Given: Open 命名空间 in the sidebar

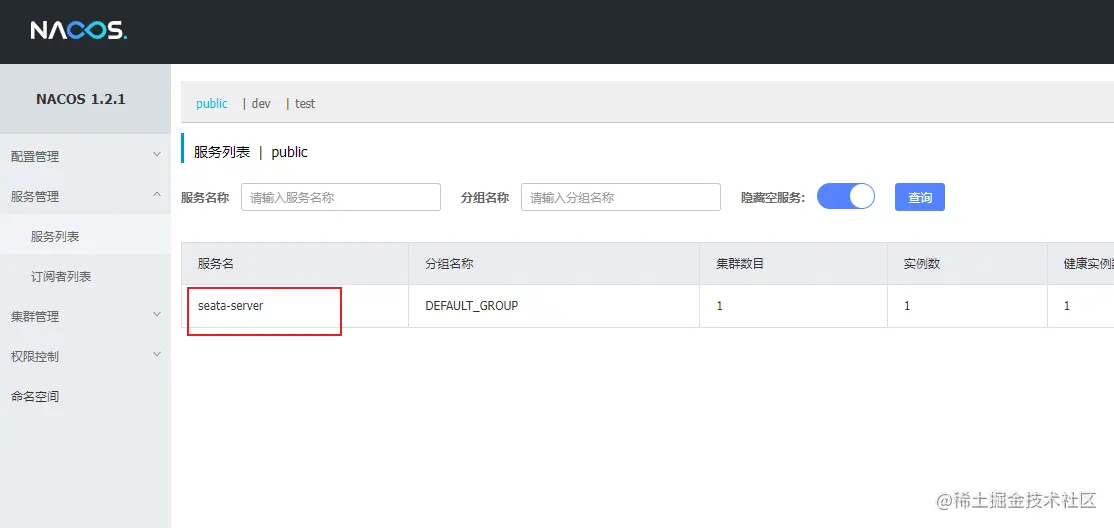Looking at the screenshot, I should click(35, 396).
